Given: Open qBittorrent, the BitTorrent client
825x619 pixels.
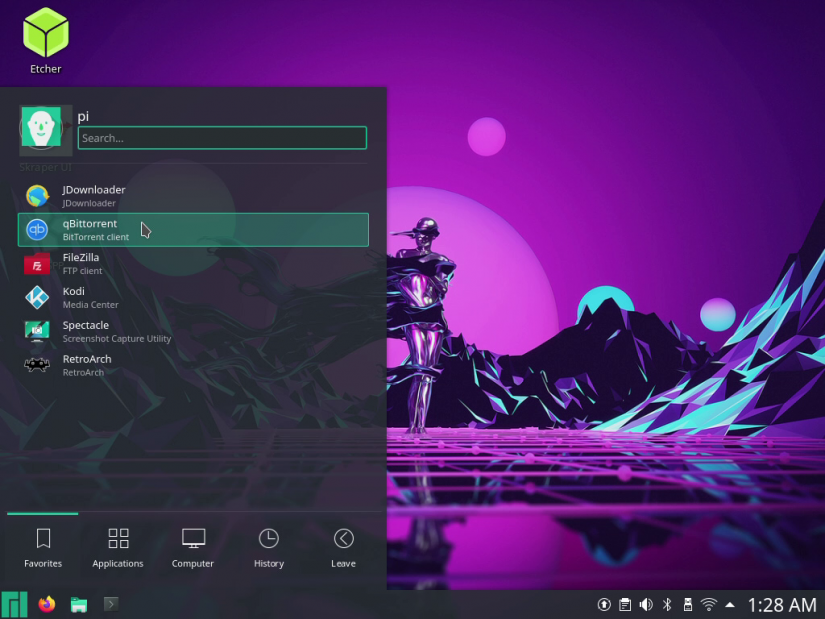Looking at the screenshot, I should click(x=90, y=229).
